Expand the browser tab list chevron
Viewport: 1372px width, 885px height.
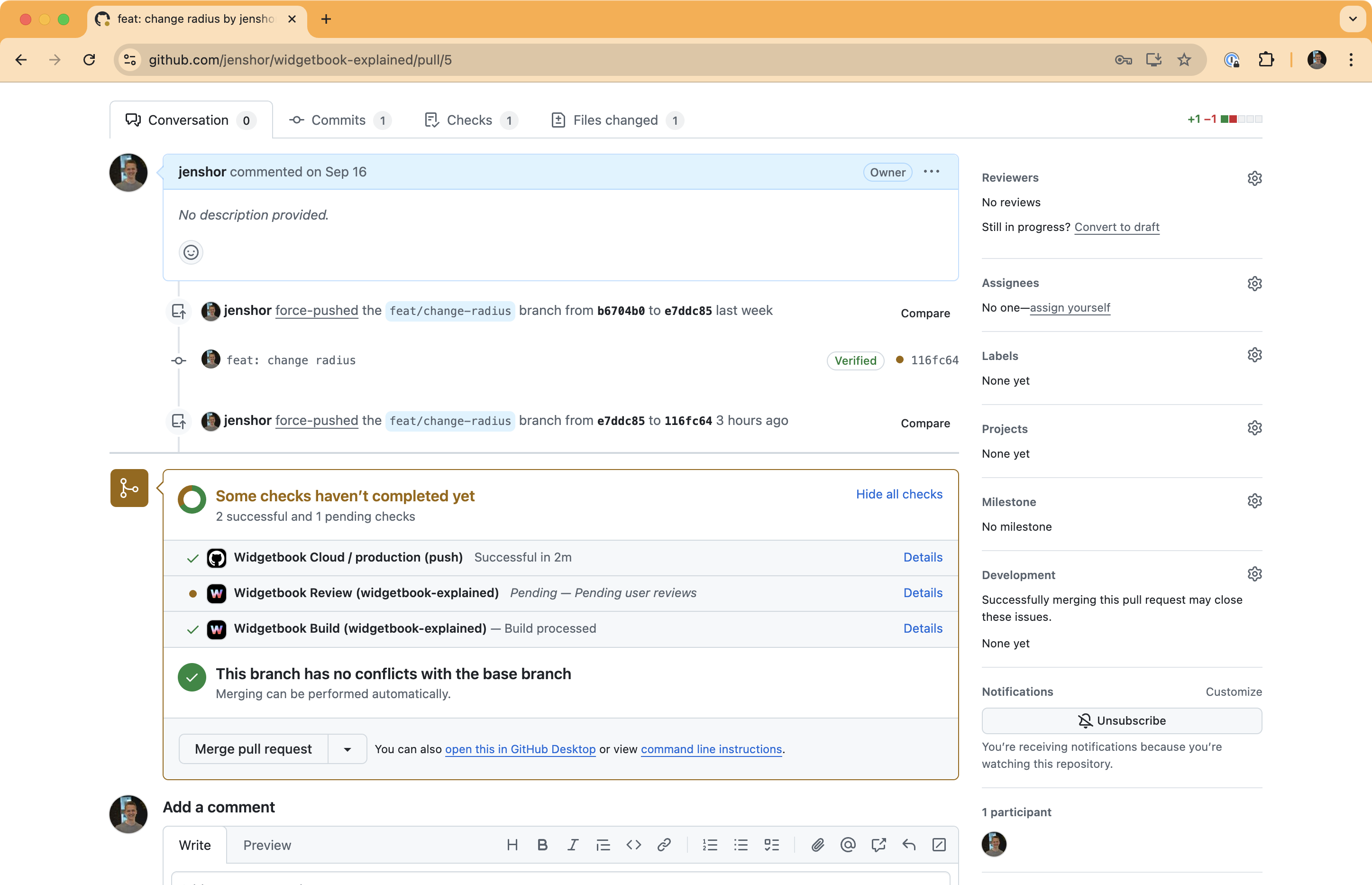pyautogui.click(x=1353, y=19)
